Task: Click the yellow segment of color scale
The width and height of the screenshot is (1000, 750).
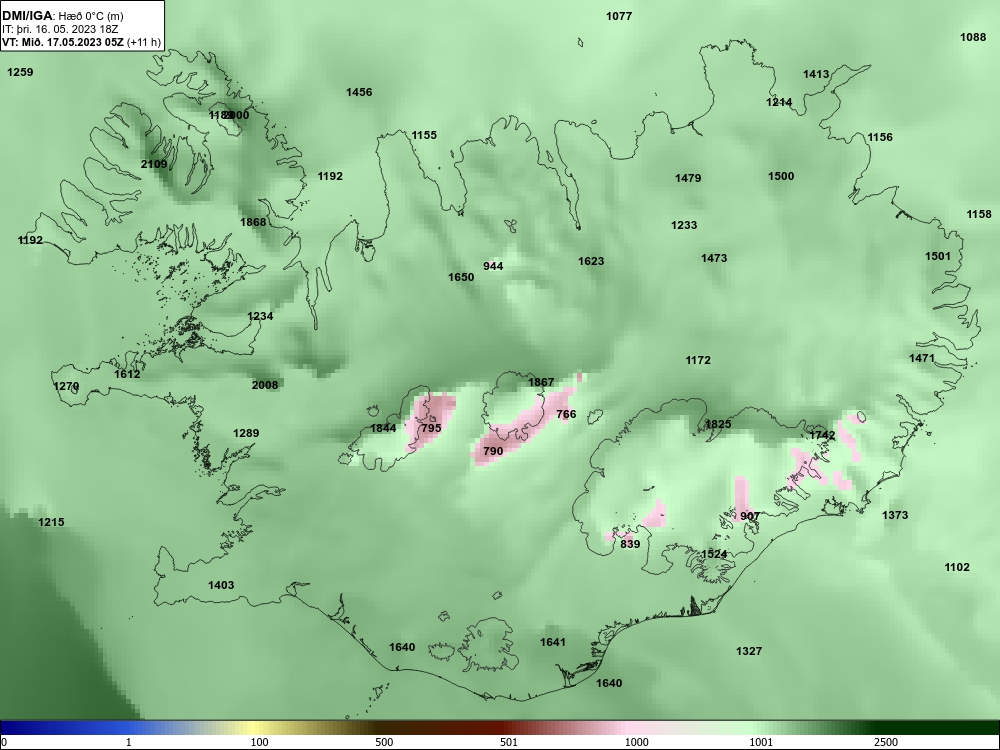Action: (x=255, y=728)
